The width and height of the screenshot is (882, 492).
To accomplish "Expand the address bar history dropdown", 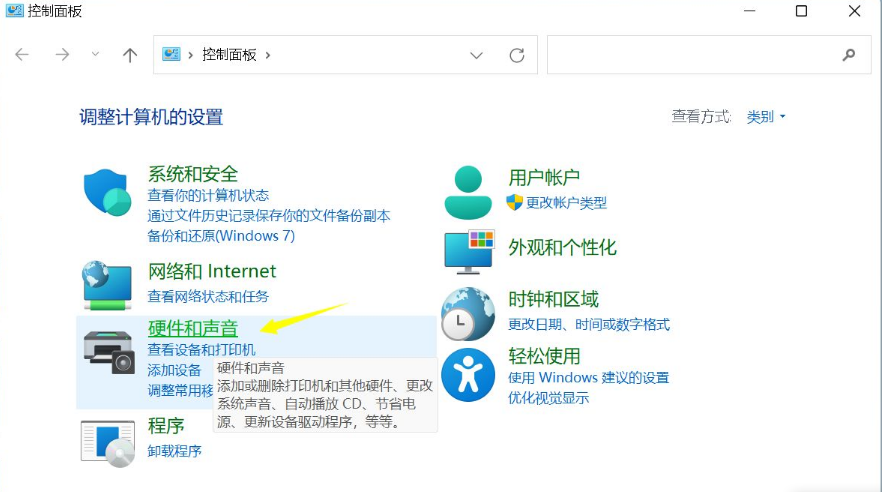I will [x=476, y=55].
